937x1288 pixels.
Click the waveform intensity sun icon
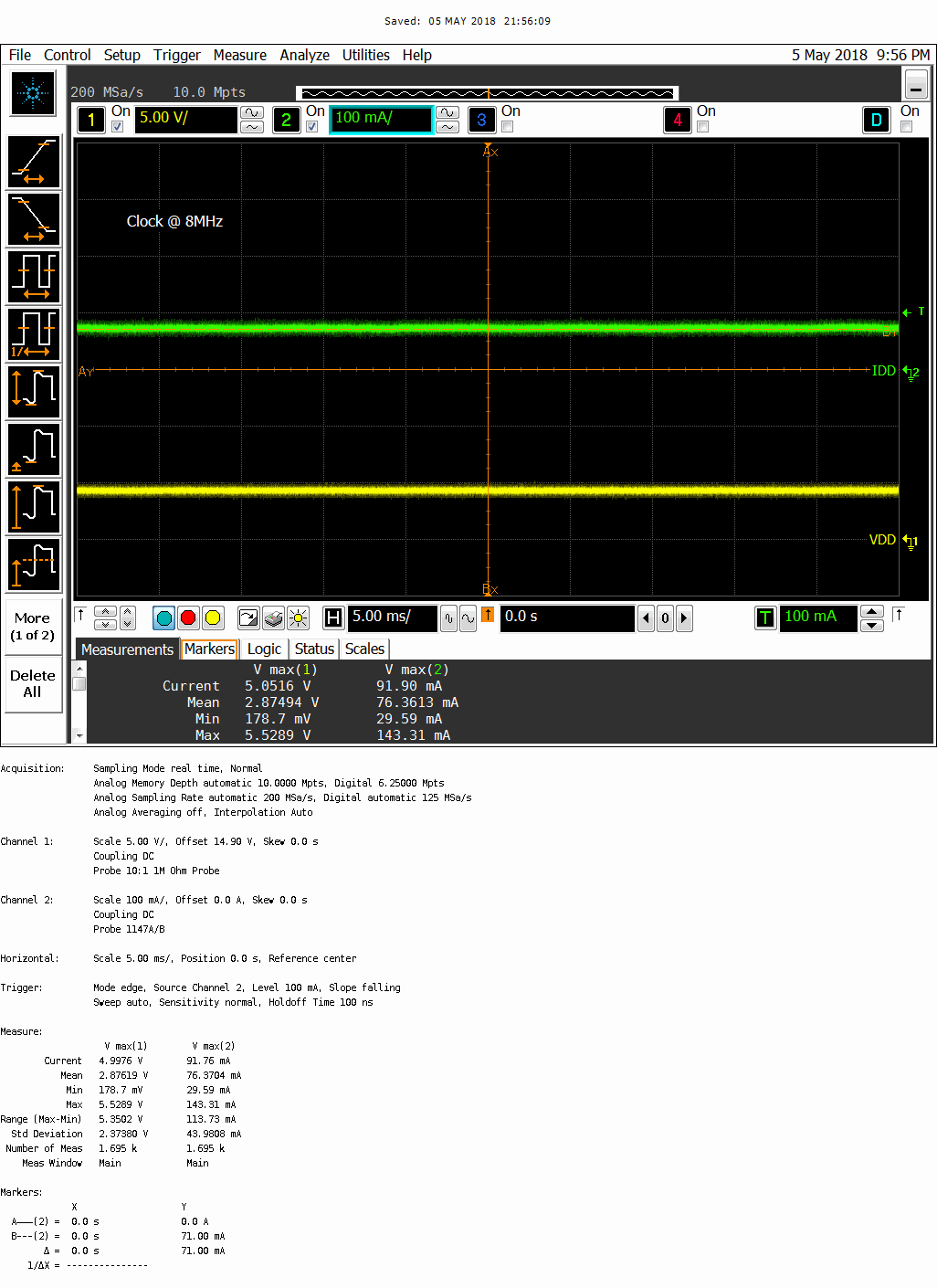[298, 618]
